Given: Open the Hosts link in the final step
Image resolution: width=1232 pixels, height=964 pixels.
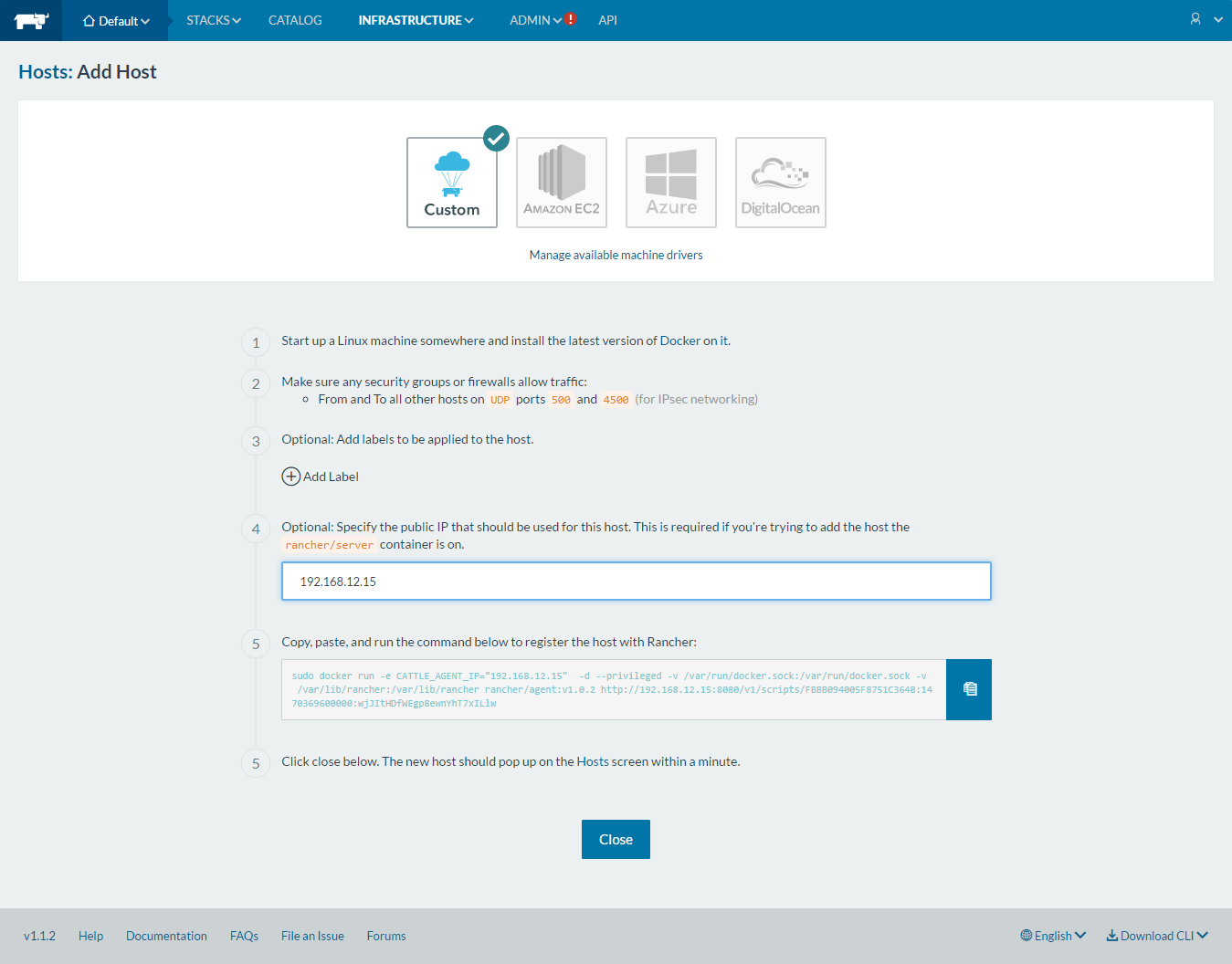Looking at the screenshot, I should (593, 761).
